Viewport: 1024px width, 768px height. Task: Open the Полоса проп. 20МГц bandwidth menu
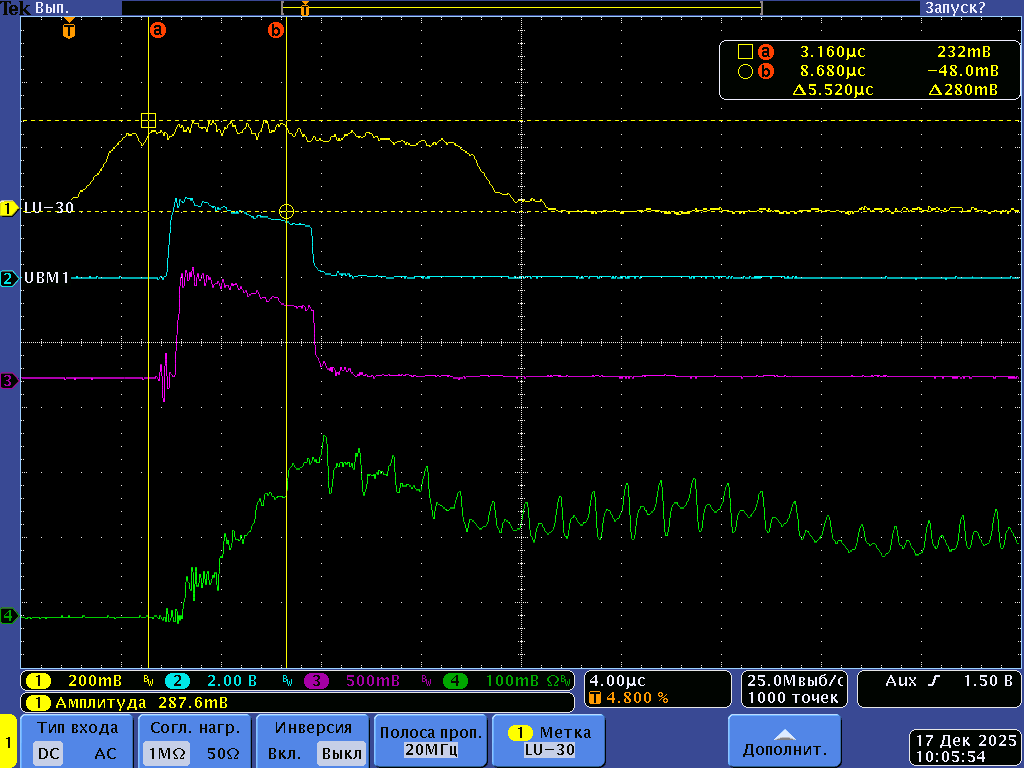(x=430, y=741)
